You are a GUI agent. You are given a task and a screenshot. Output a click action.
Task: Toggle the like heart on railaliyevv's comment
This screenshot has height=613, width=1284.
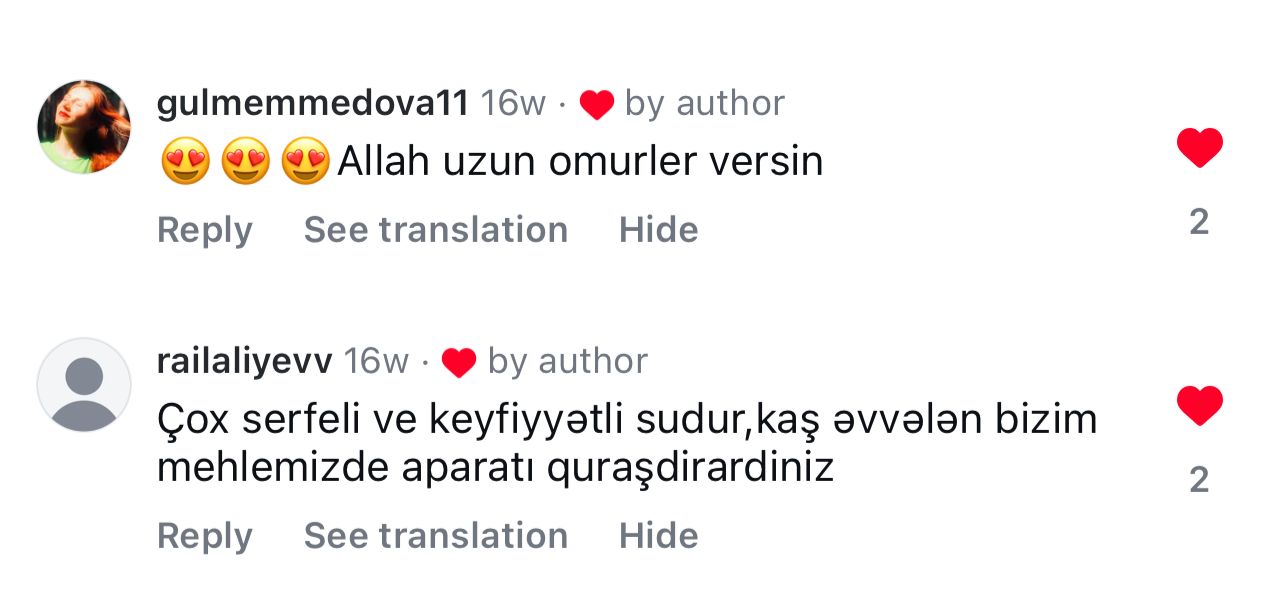point(1199,406)
